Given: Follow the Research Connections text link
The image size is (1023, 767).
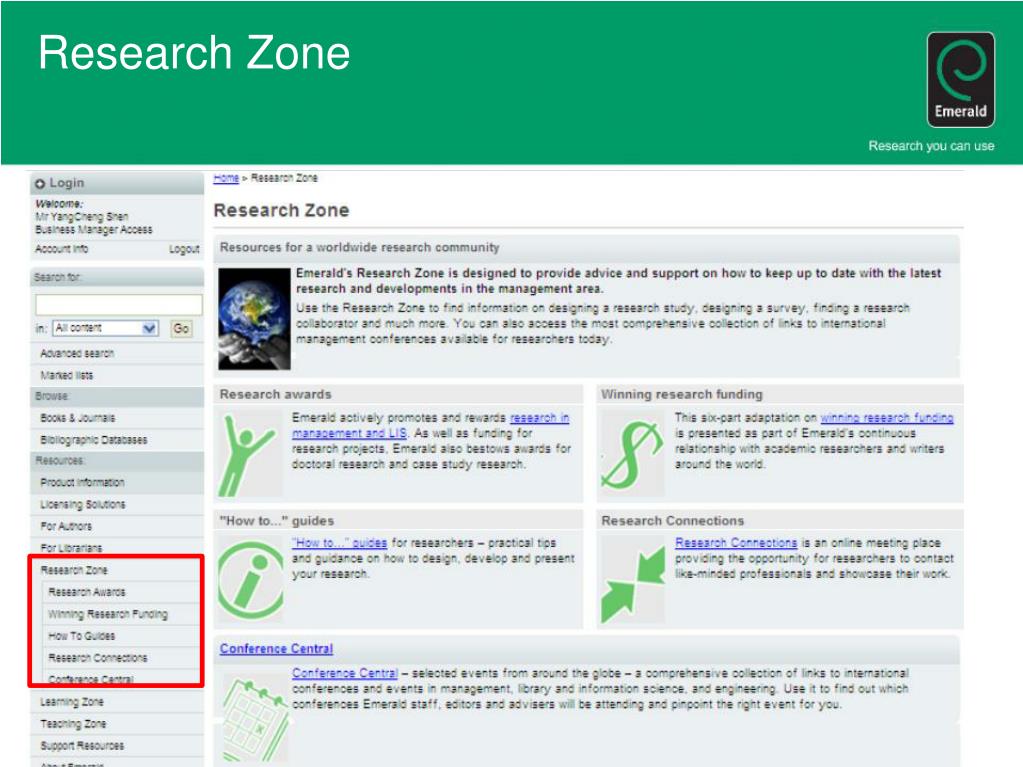Looking at the screenshot, I should (736, 543).
